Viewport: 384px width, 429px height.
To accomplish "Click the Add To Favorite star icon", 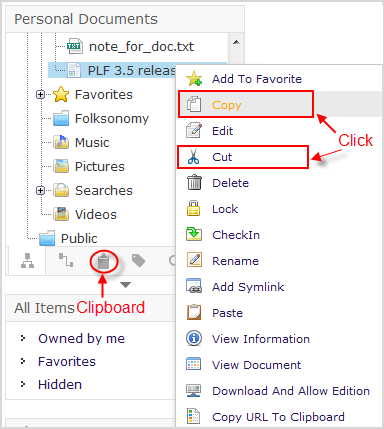I will pyautogui.click(x=194, y=79).
